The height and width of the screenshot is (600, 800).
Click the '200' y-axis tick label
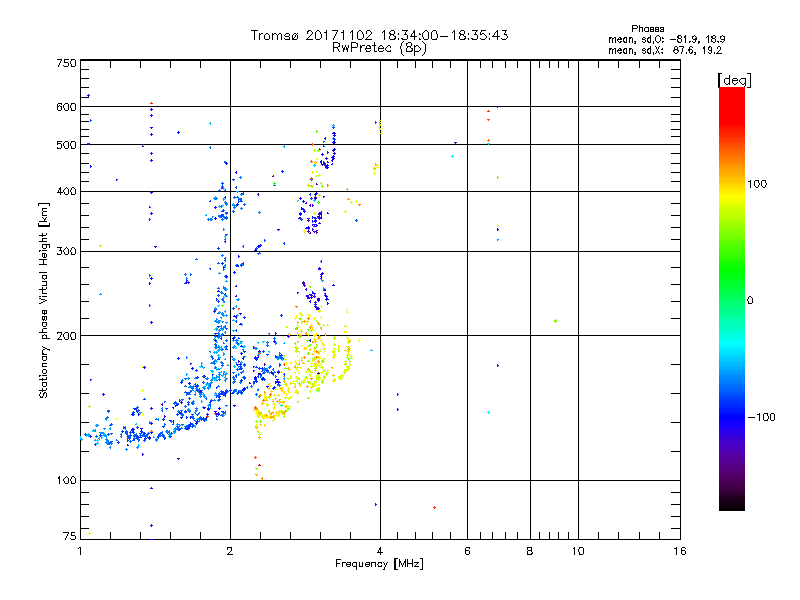[66, 336]
